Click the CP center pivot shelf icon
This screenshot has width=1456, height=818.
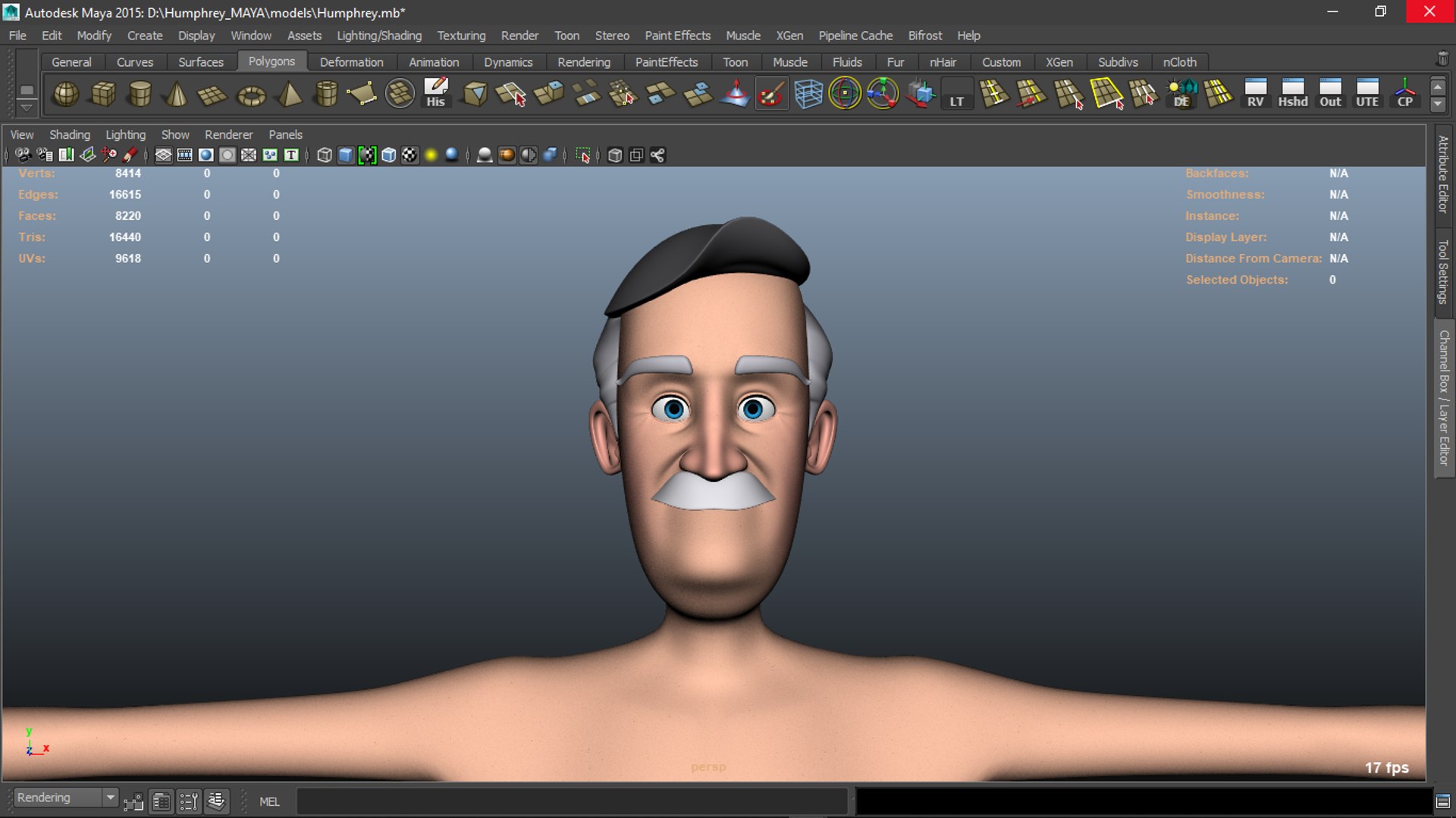click(x=1404, y=93)
